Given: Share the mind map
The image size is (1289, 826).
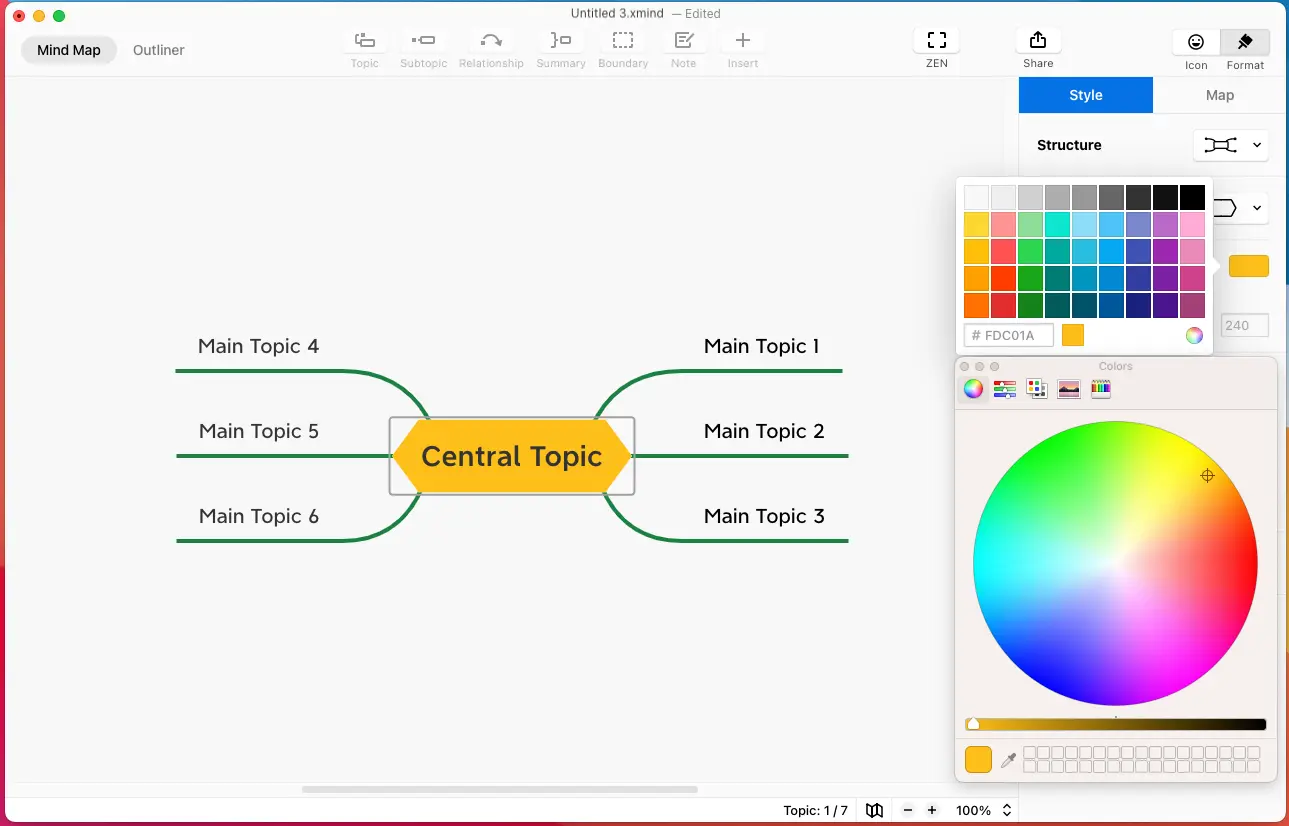Looking at the screenshot, I should [1037, 45].
